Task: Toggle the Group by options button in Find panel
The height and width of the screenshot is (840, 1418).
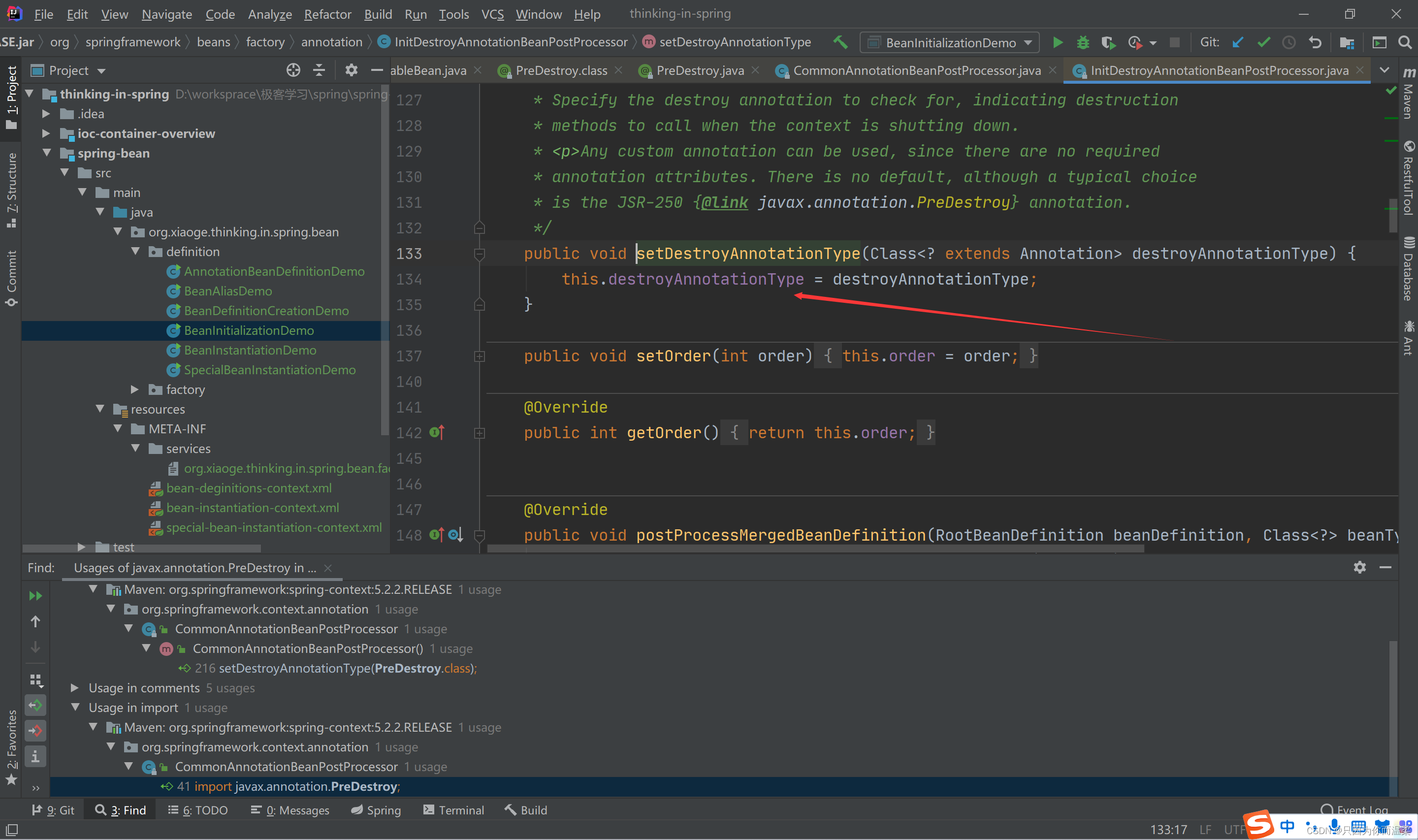Action: pyautogui.click(x=36, y=680)
